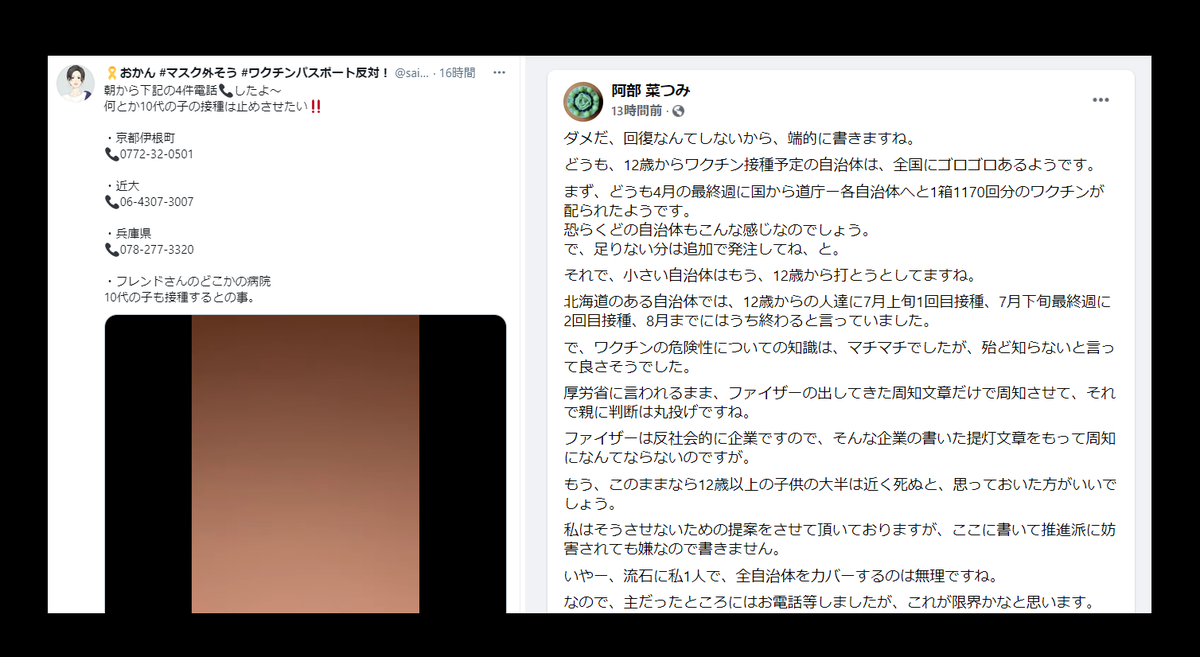
Task: Open the 阿部 菜つみ profile name link
Action: point(651,90)
